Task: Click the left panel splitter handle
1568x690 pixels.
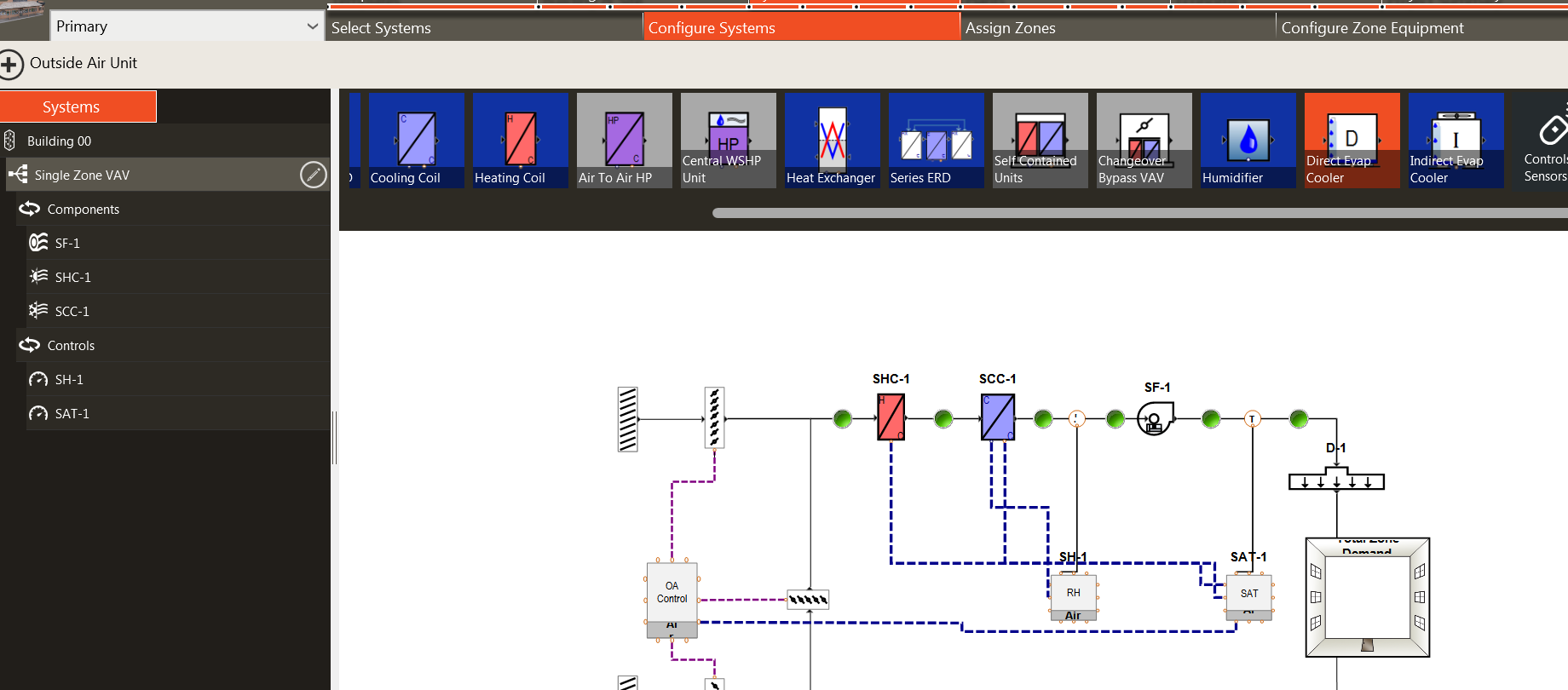Action: pyautogui.click(x=335, y=438)
